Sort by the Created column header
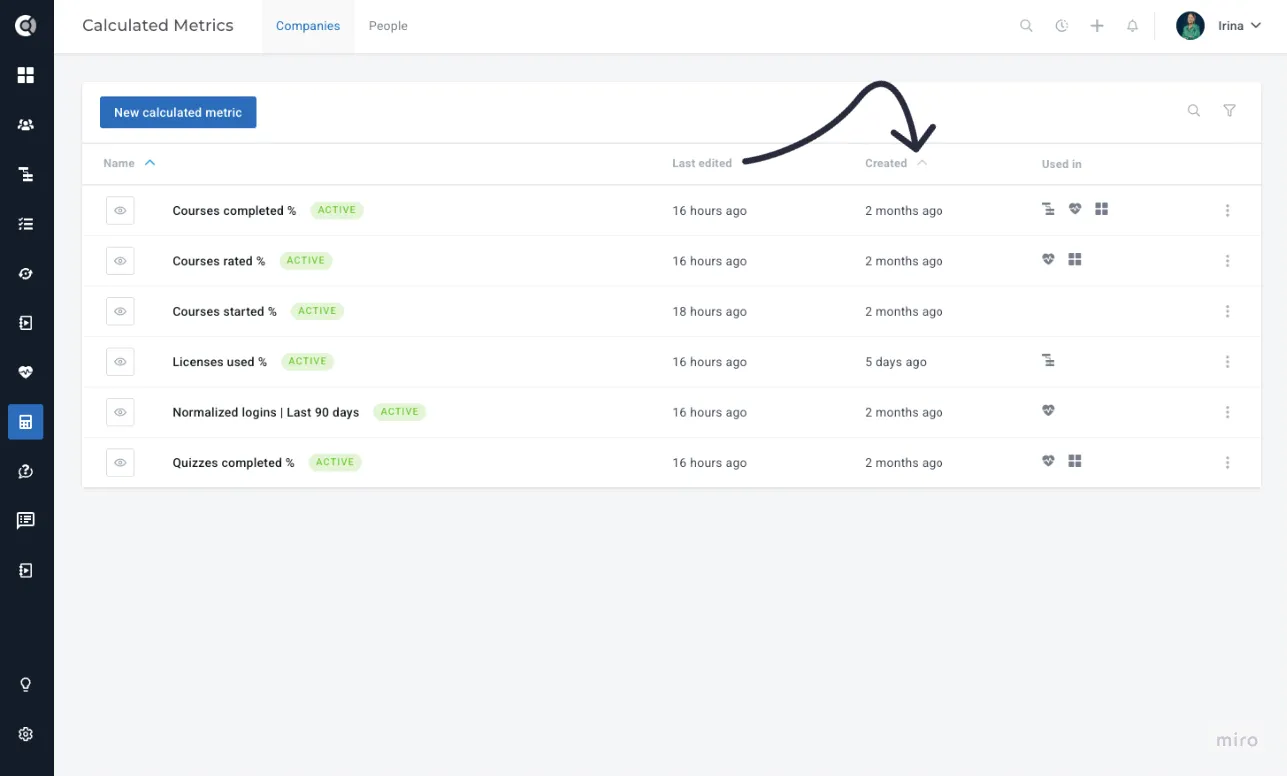The height and width of the screenshot is (776, 1287). (886, 163)
